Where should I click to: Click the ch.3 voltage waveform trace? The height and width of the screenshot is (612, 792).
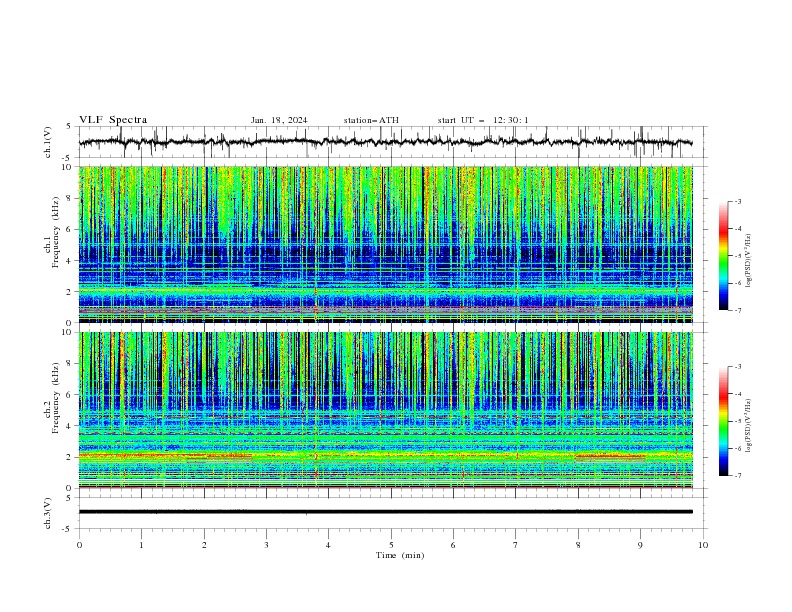pyautogui.click(x=385, y=512)
